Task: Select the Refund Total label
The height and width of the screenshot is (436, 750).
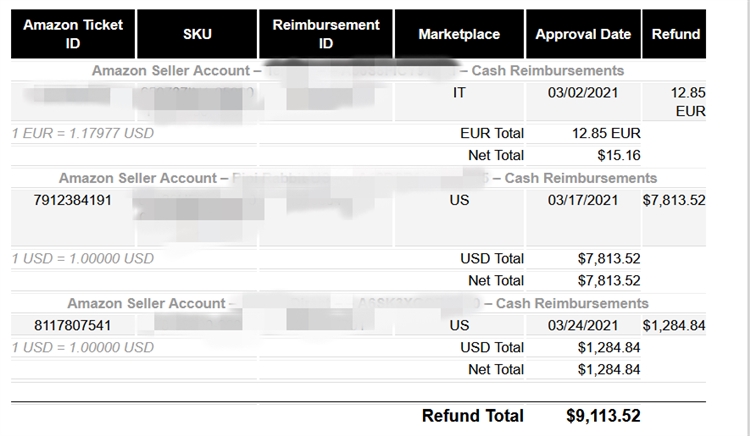Action: tap(472, 415)
